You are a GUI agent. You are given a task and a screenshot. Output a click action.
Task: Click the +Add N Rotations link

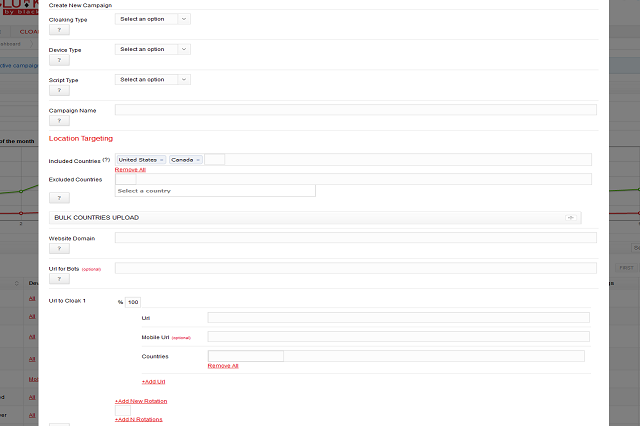click(138, 419)
